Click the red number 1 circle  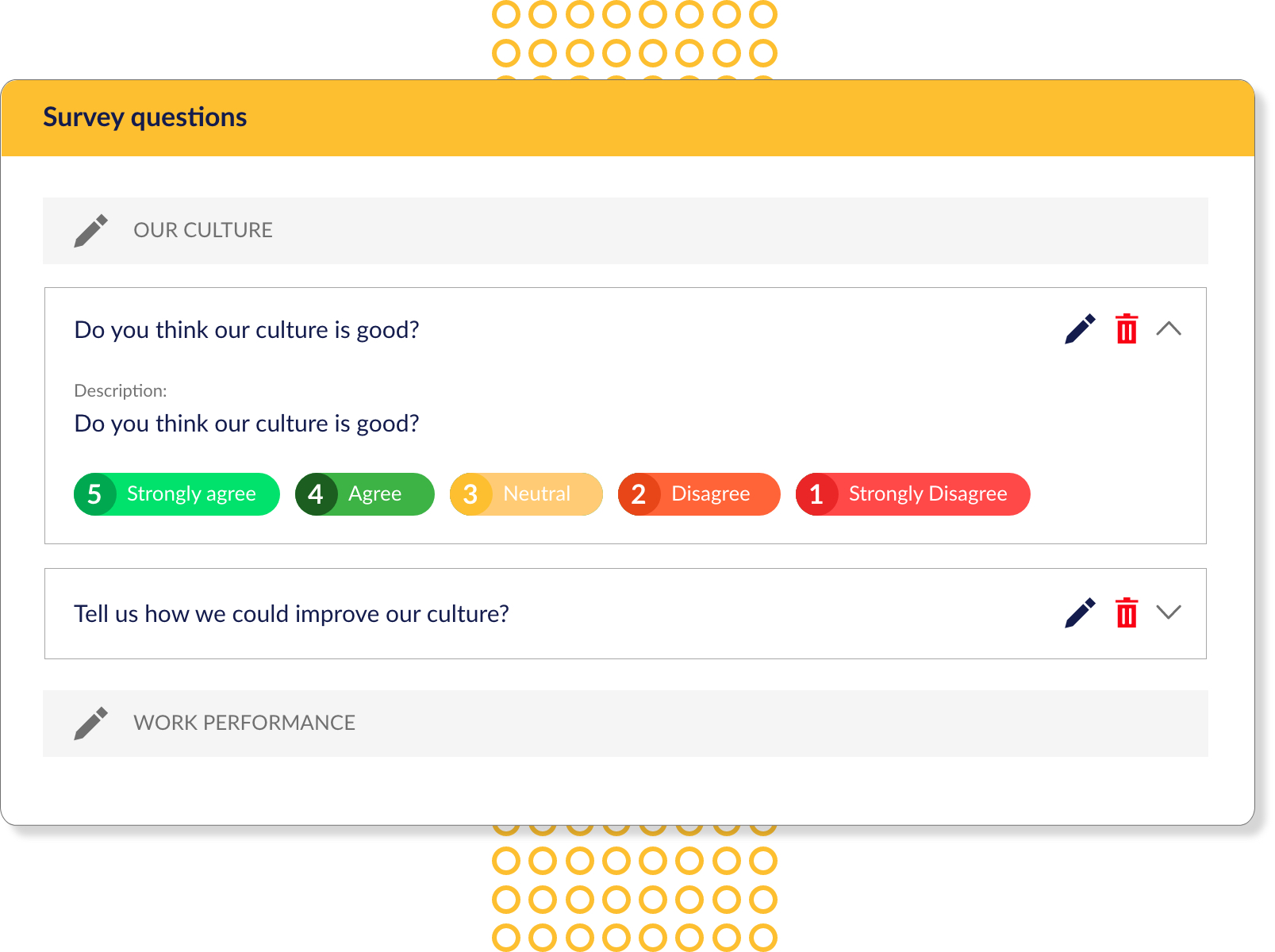(x=816, y=494)
